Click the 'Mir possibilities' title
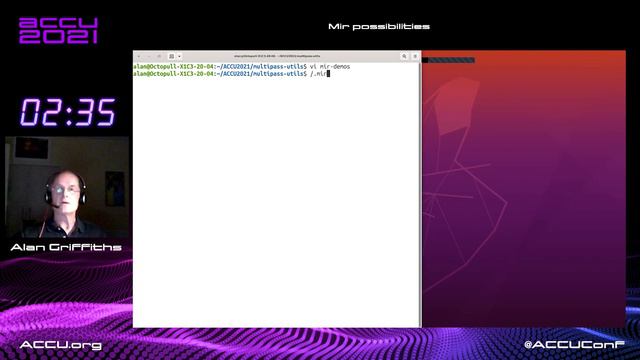 point(379,27)
